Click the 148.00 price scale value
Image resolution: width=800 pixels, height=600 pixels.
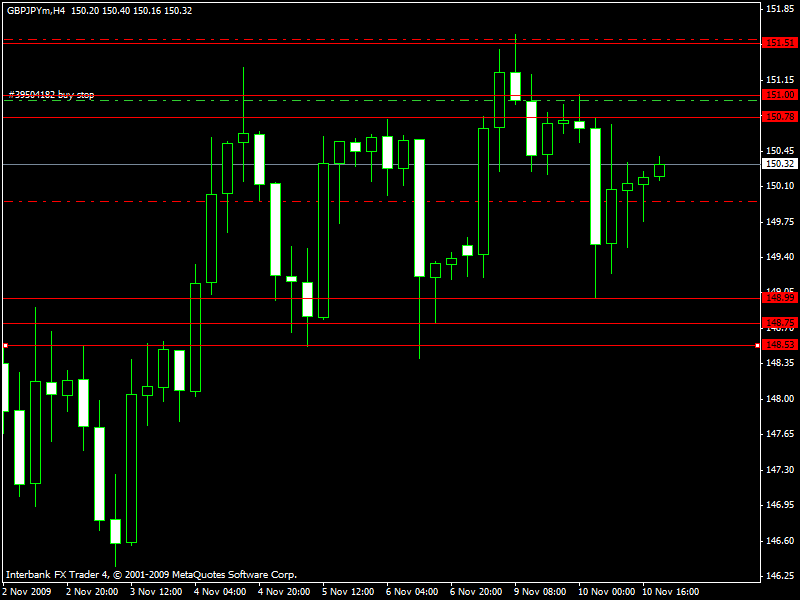779,399
